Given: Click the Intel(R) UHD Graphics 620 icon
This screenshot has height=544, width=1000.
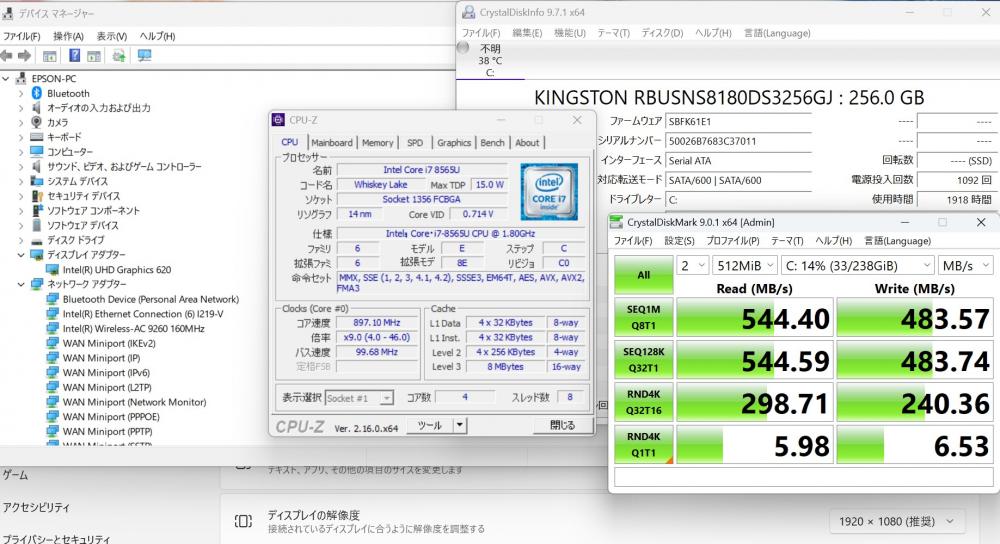Looking at the screenshot, I should click(x=52, y=270).
